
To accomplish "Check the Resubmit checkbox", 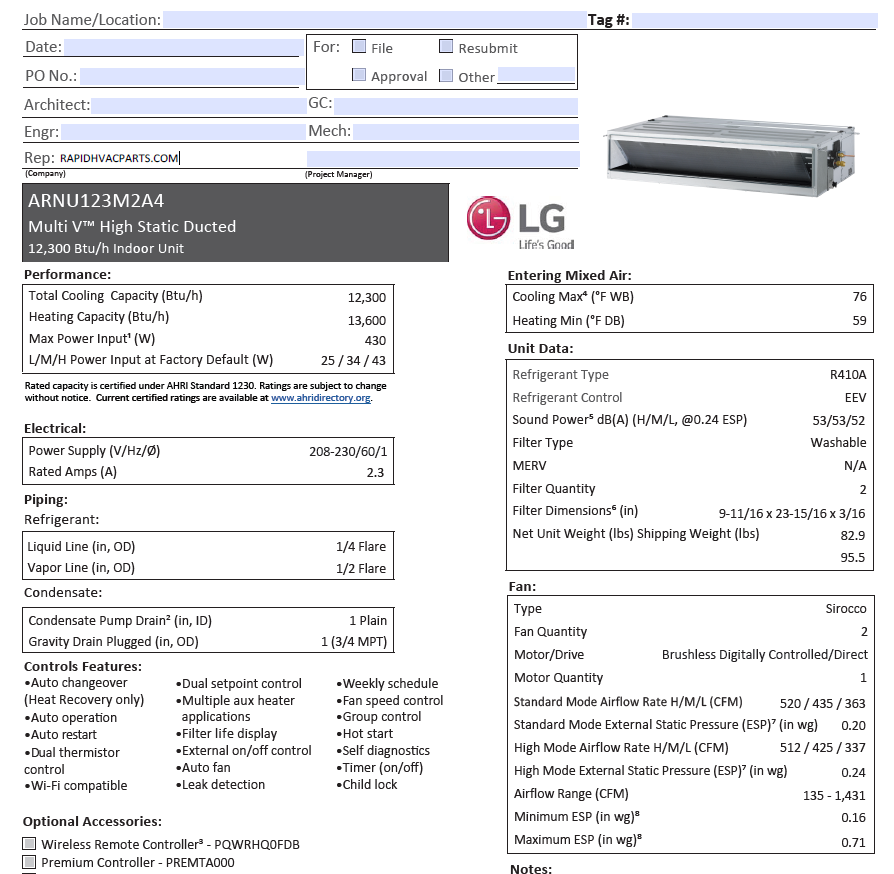I will coord(446,46).
